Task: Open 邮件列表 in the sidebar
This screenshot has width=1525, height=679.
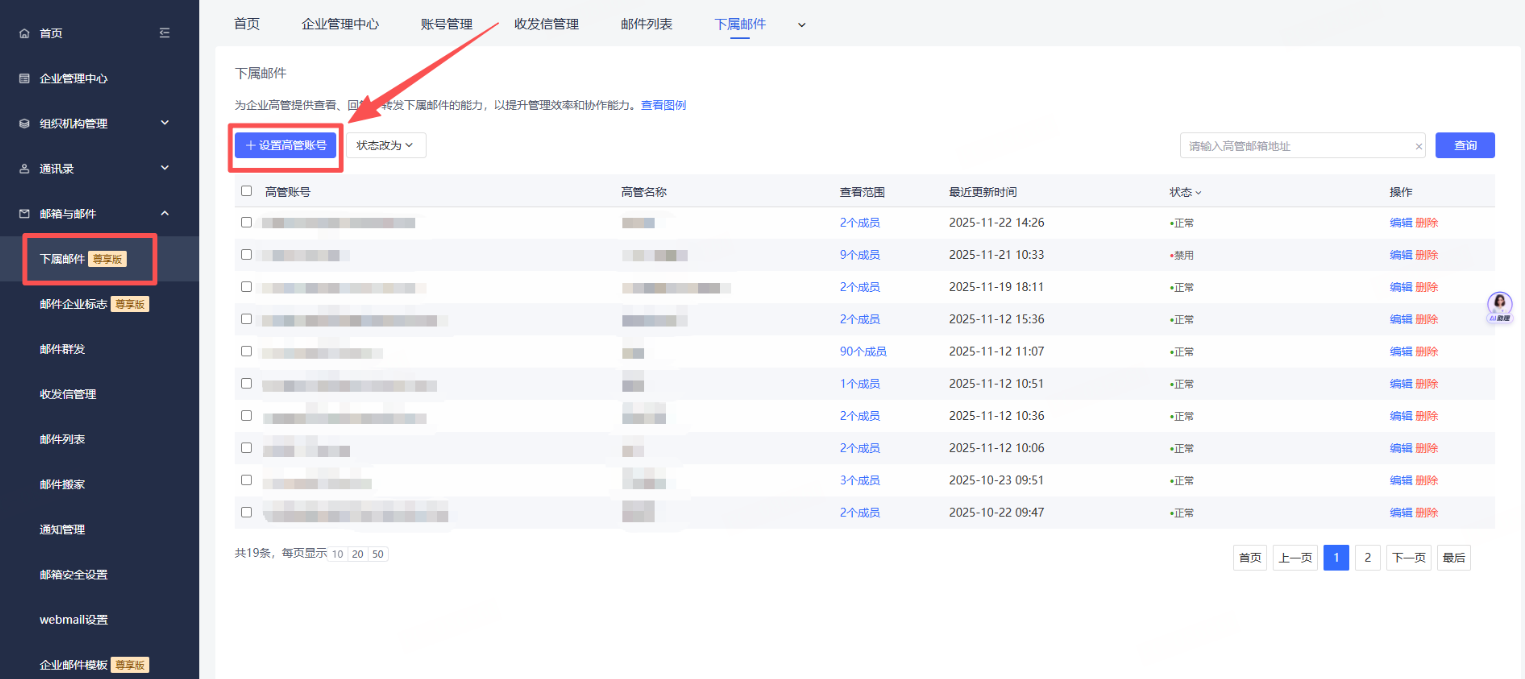Action: point(62,439)
